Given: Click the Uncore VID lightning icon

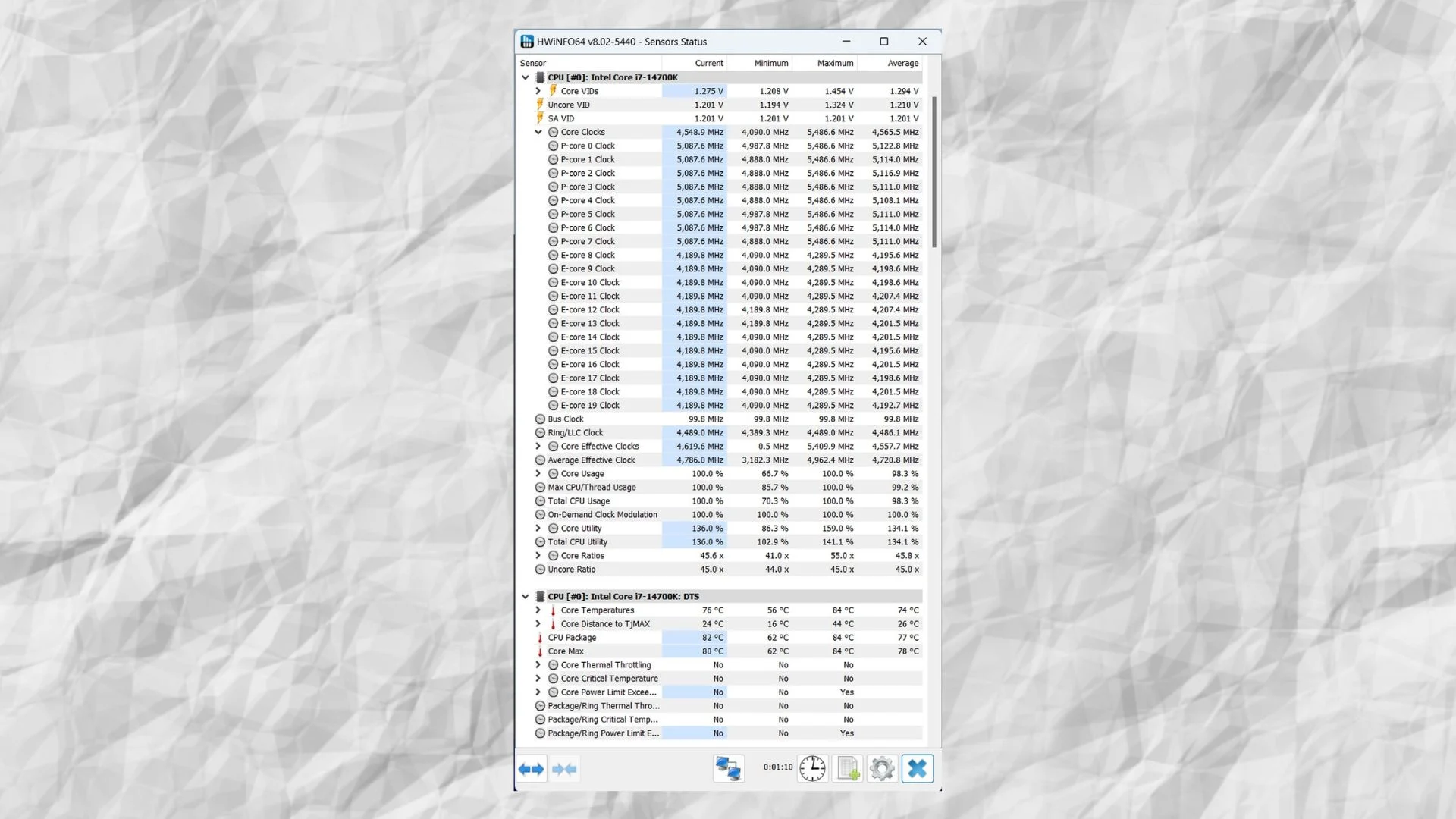Looking at the screenshot, I should [540, 105].
